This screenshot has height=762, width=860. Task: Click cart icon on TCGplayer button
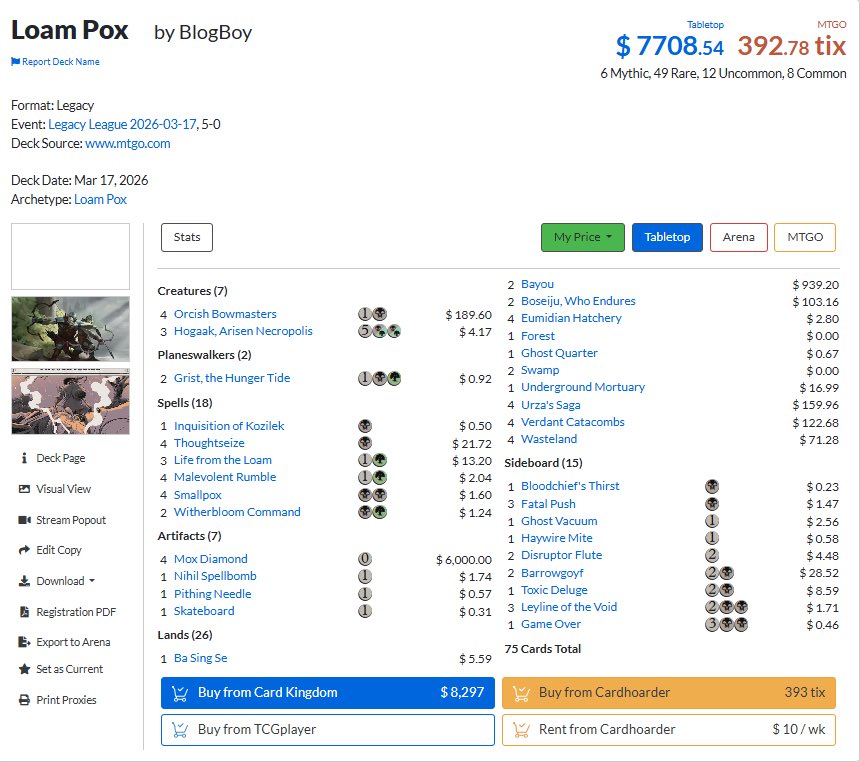click(x=180, y=730)
